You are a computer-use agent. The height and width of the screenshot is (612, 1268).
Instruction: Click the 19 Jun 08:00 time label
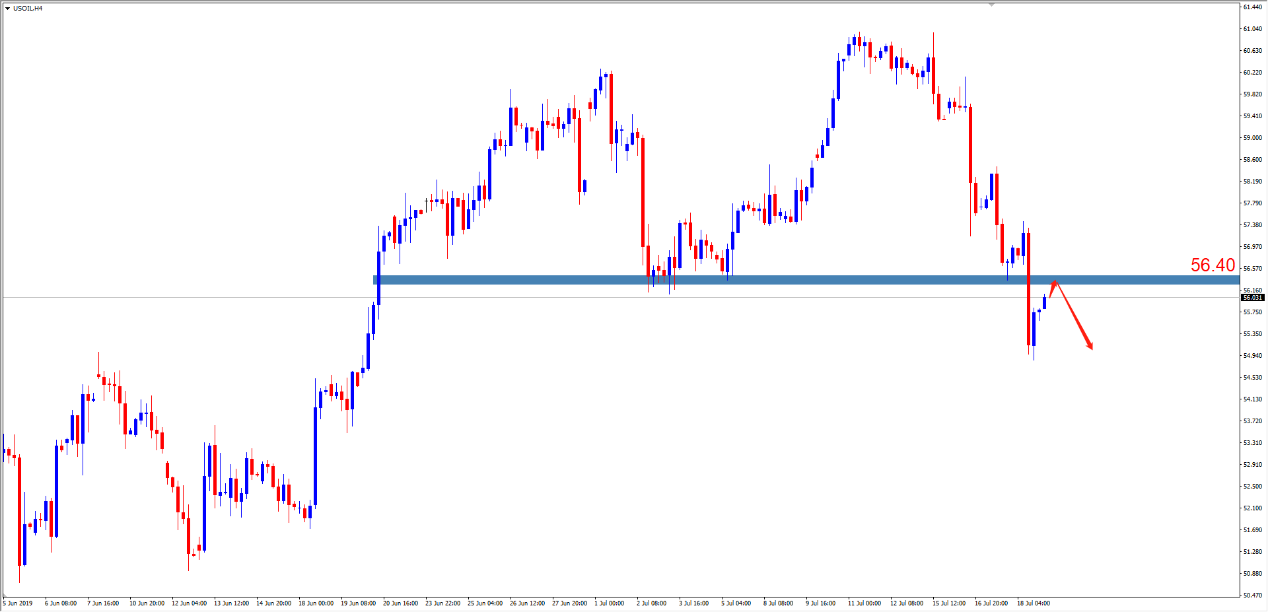point(356,604)
